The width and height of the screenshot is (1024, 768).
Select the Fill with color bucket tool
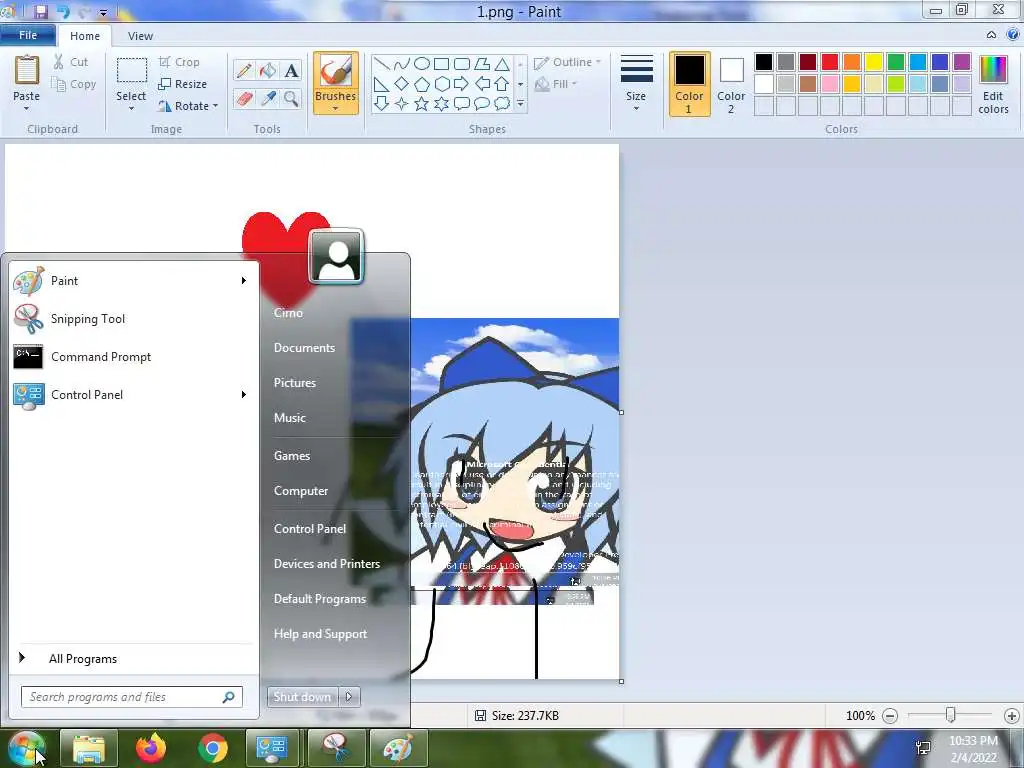tap(268, 71)
